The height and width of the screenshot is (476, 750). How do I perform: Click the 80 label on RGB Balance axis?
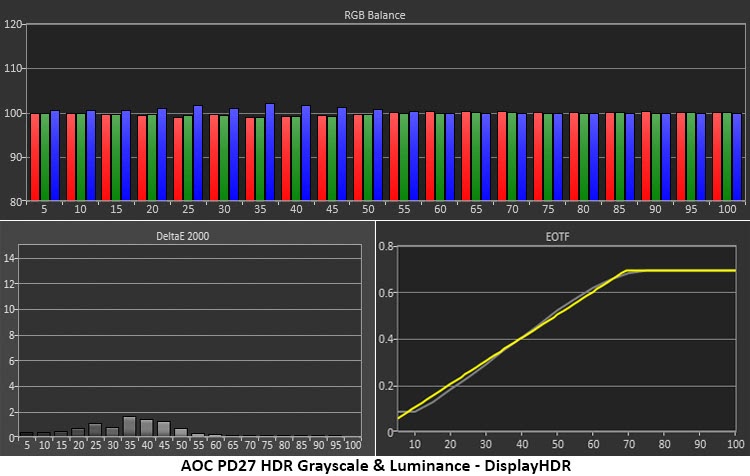(16, 202)
